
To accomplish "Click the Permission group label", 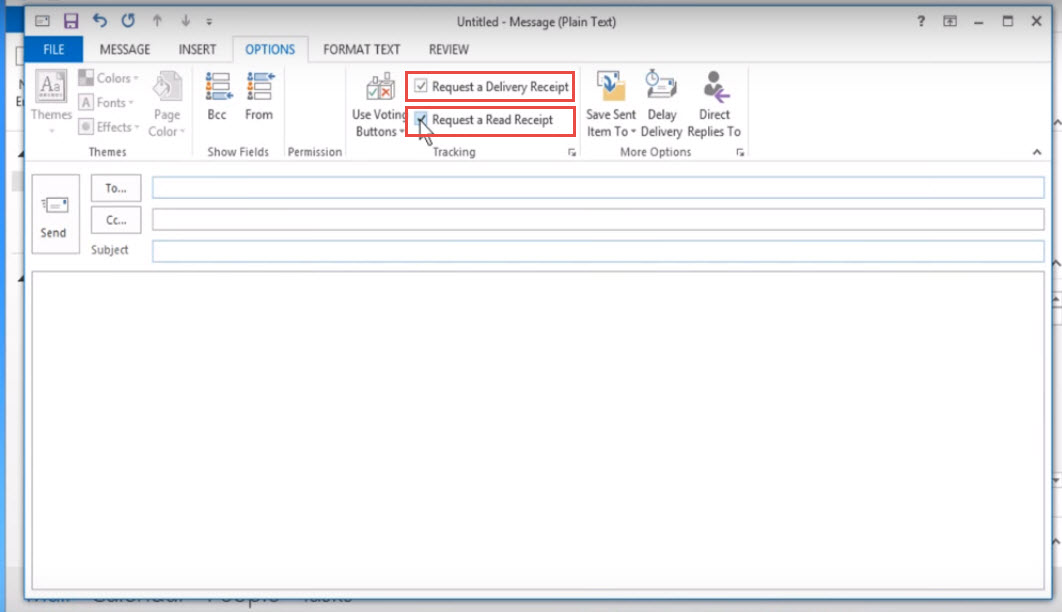I will [x=314, y=152].
